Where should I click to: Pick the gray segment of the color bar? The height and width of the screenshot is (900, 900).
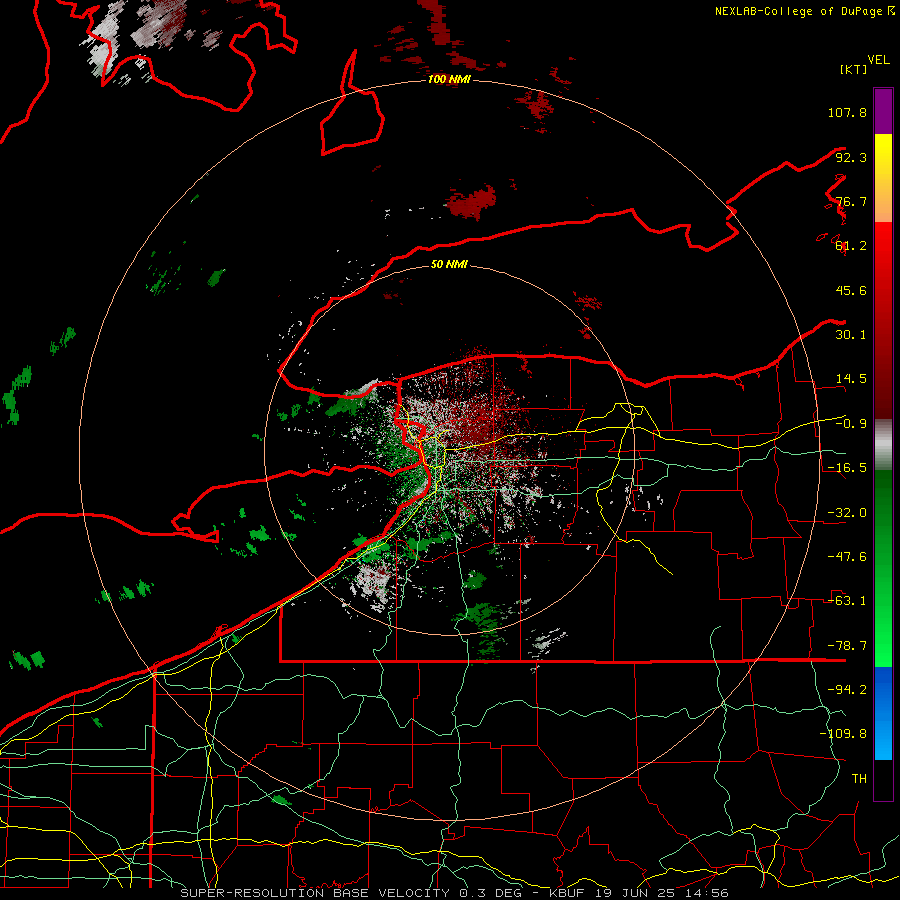[883, 444]
